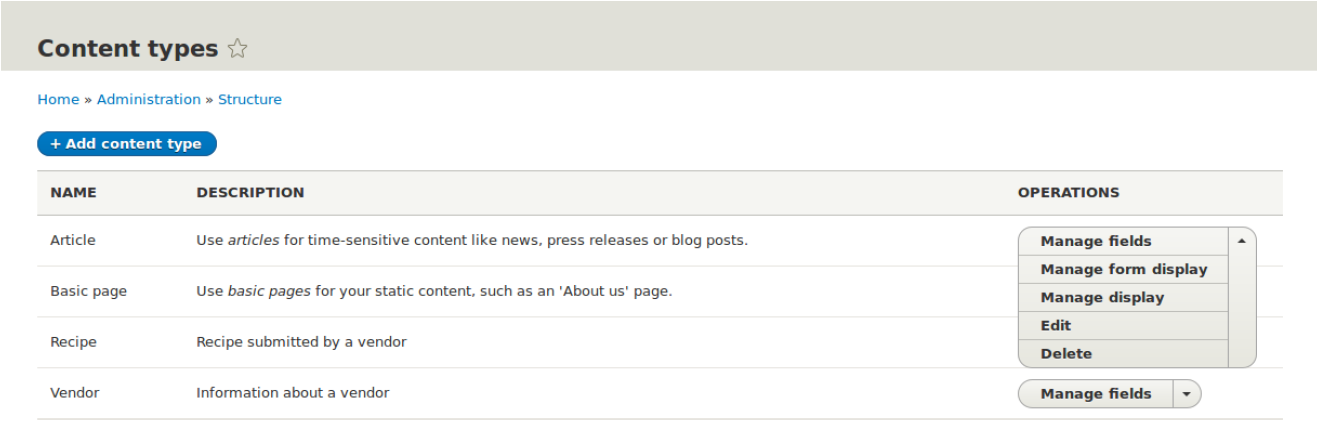The image size is (1317, 422).
Task: Click the star shortcut icon beside Content types
Action: pyautogui.click(x=237, y=49)
